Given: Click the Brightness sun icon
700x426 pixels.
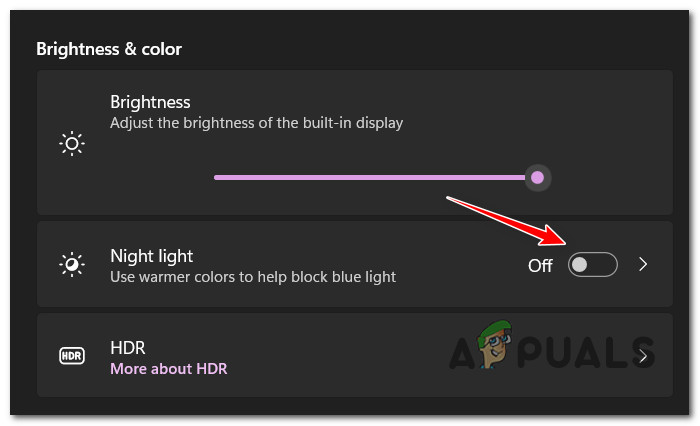Looking at the screenshot, I should pos(72,144).
